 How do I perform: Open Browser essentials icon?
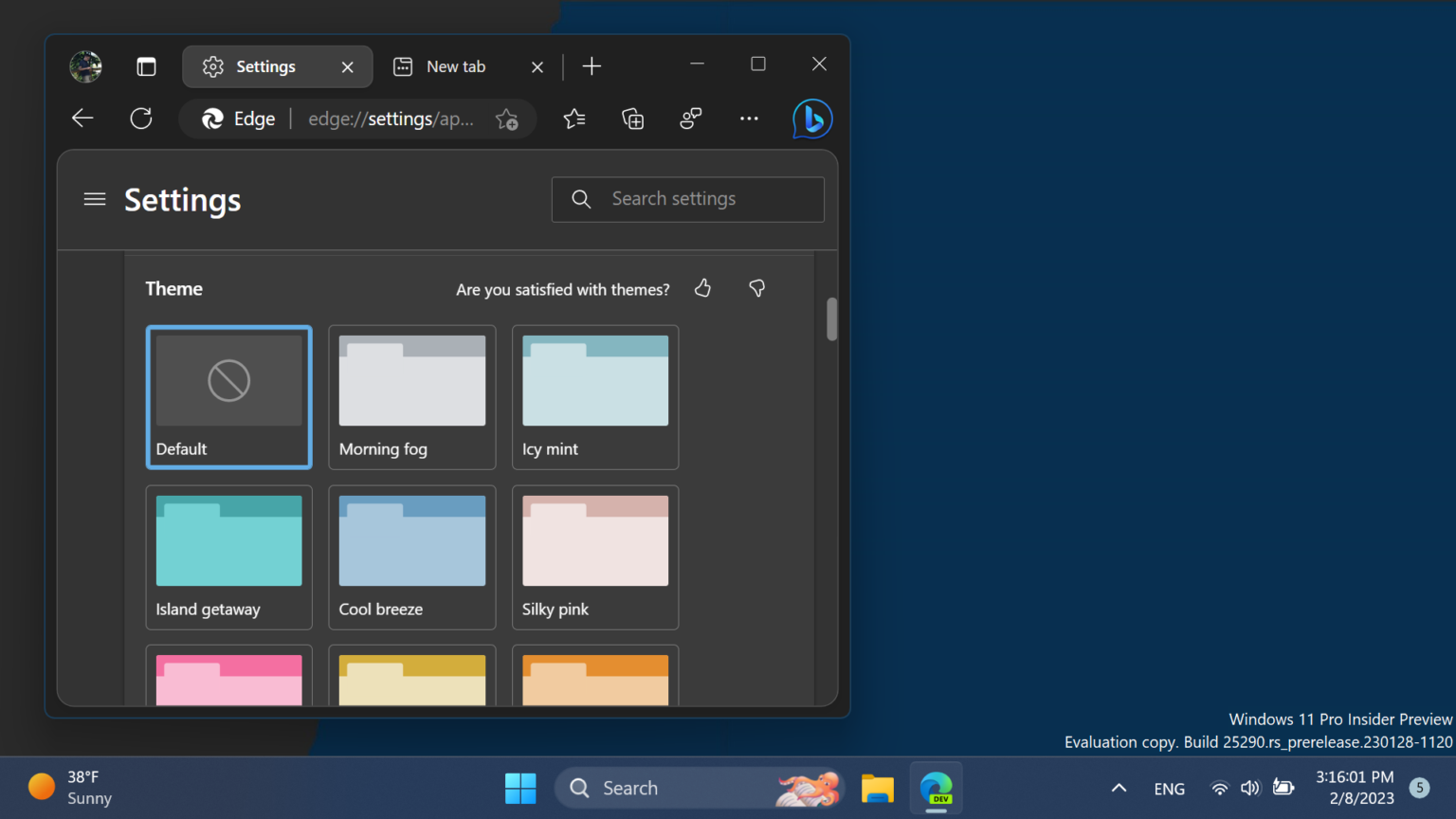tap(690, 118)
